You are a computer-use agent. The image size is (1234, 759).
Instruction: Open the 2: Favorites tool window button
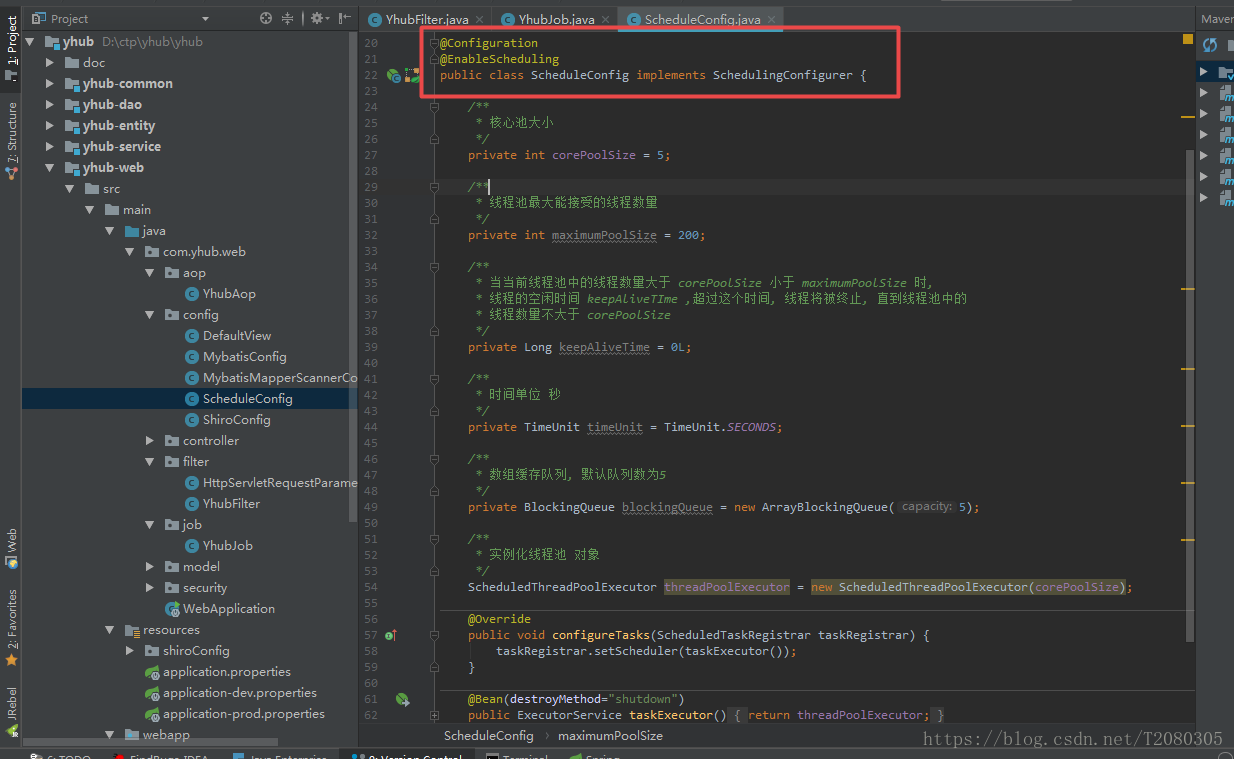point(11,628)
